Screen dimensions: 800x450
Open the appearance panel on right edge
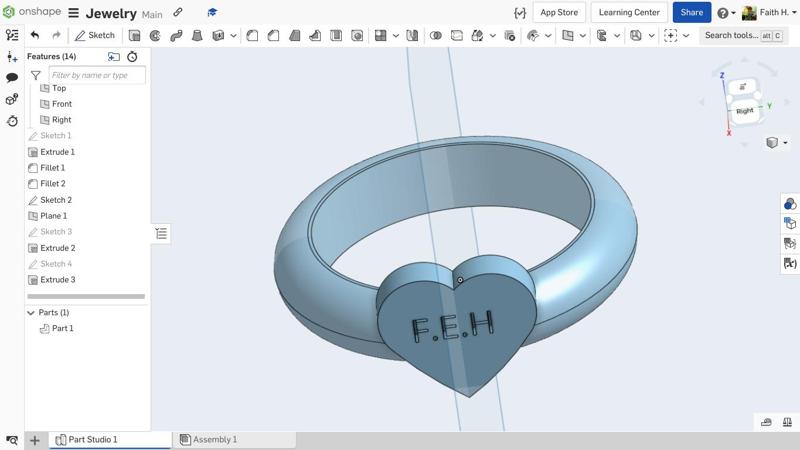pyautogui.click(x=790, y=204)
